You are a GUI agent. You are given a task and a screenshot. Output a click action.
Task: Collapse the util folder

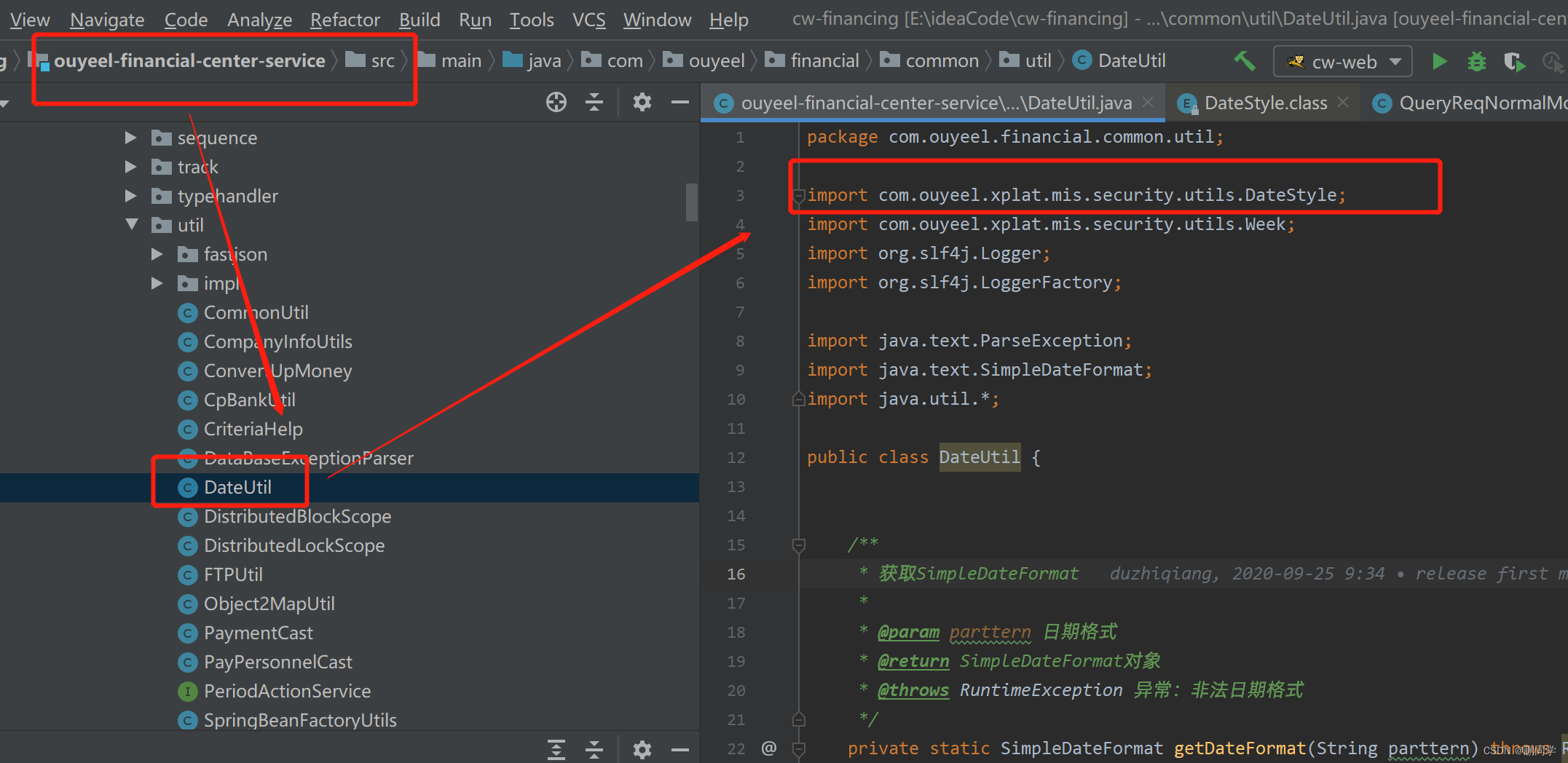point(132,224)
